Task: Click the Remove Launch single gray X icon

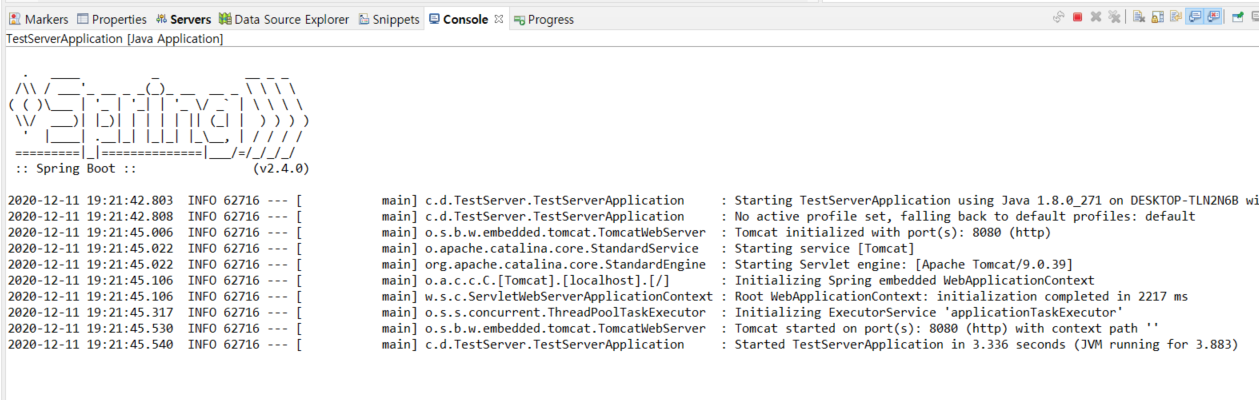Action: (1096, 17)
